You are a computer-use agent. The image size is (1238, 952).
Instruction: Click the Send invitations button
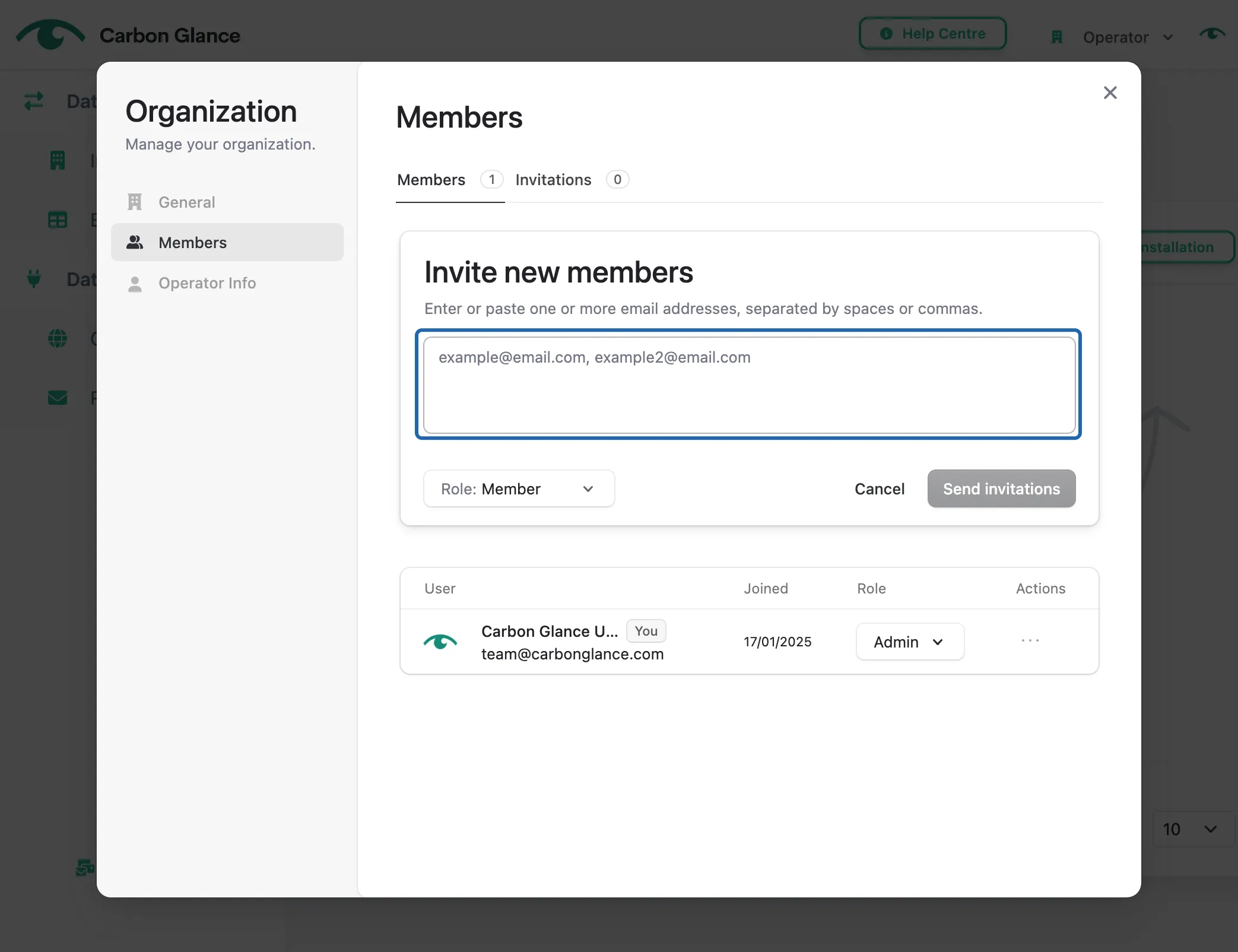click(x=1001, y=488)
